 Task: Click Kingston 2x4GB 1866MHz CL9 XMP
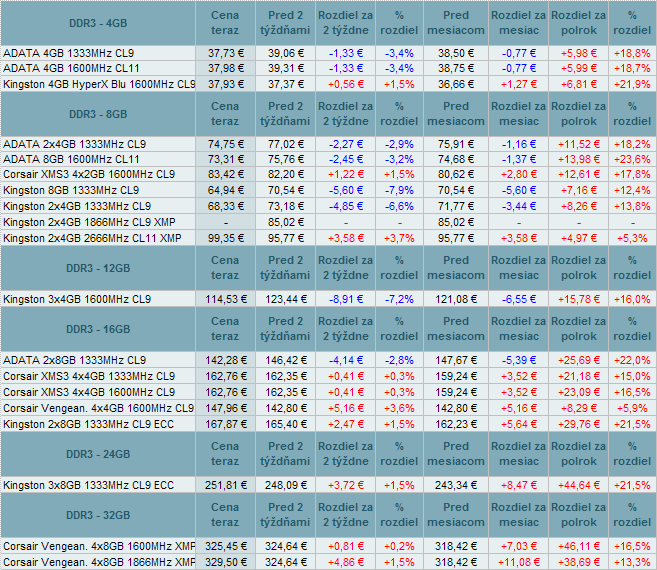point(89,222)
